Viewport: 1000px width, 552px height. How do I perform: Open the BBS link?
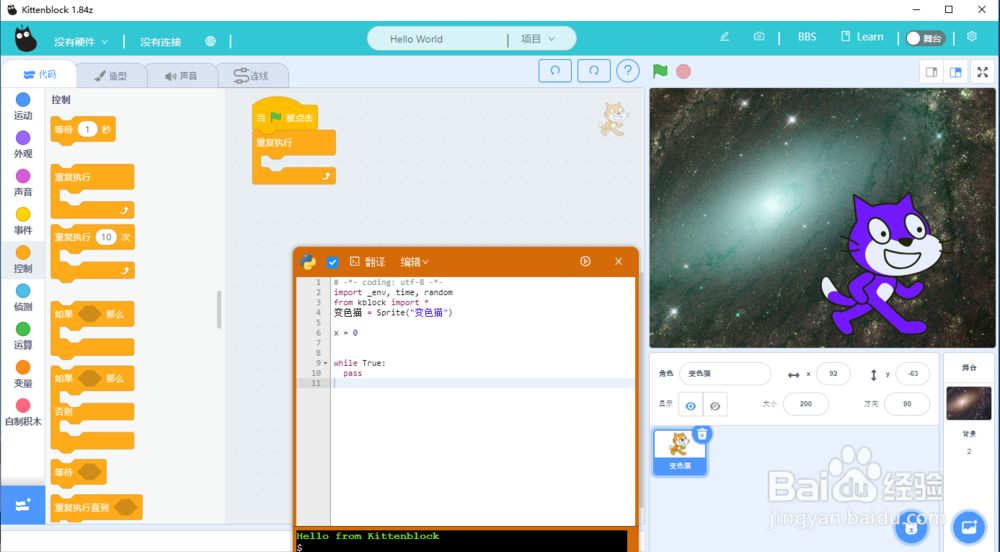807,37
